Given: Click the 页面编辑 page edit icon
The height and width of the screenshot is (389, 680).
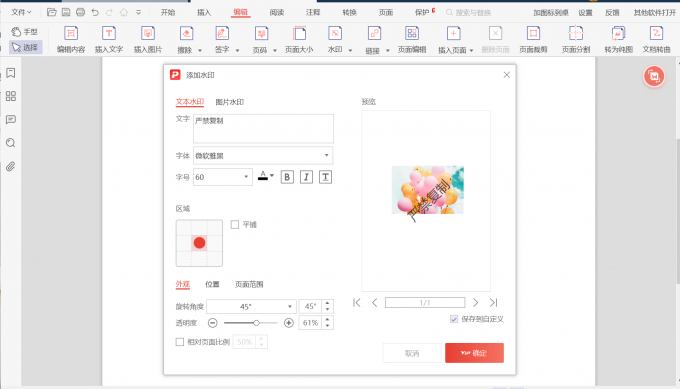Looking at the screenshot, I should [x=412, y=34].
